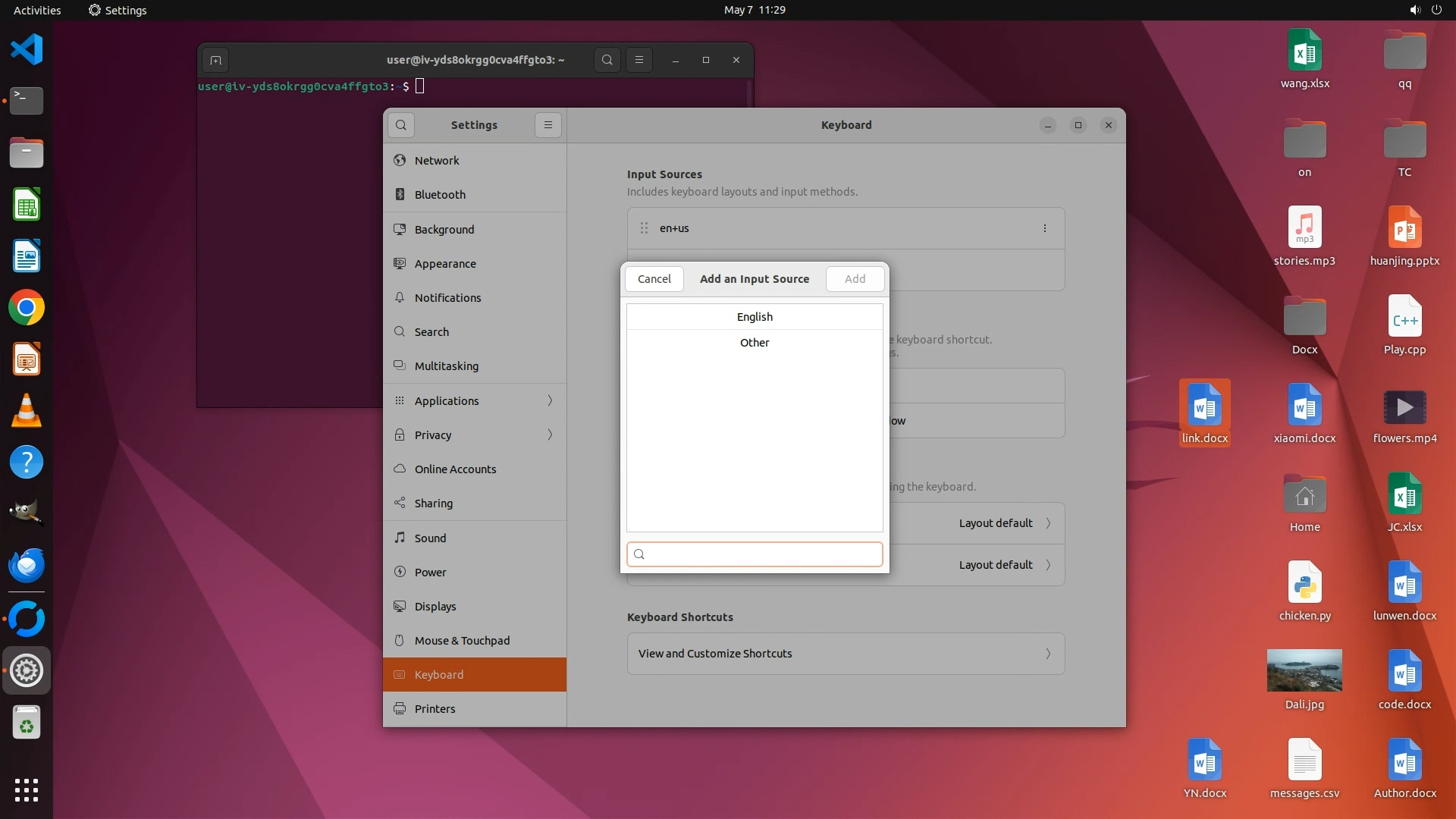Select Other in input source list
This screenshot has height=819, width=1456.
point(755,343)
